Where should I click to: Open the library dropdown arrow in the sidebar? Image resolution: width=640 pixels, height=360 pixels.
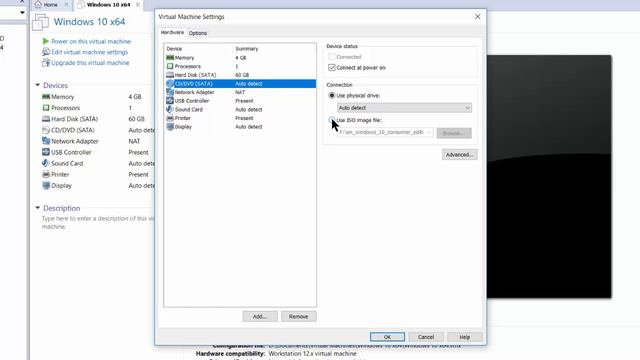tap(22, 13)
